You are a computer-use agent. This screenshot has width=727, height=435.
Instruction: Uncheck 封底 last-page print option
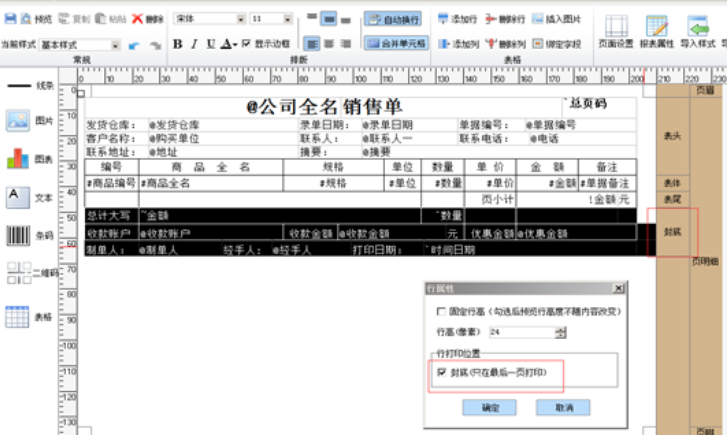tap(441, 371)
